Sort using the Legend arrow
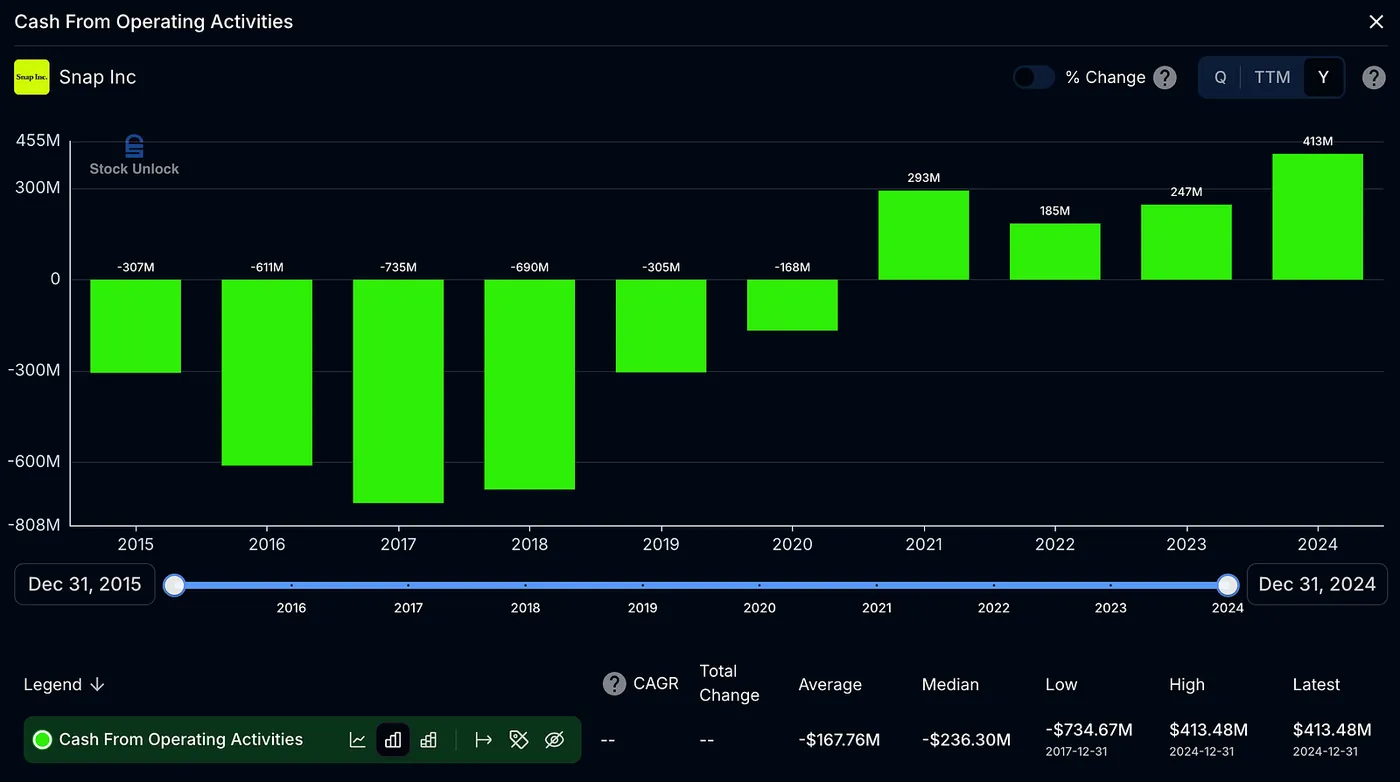Screen dimensions: 1400x782 [x=97, y=685]
